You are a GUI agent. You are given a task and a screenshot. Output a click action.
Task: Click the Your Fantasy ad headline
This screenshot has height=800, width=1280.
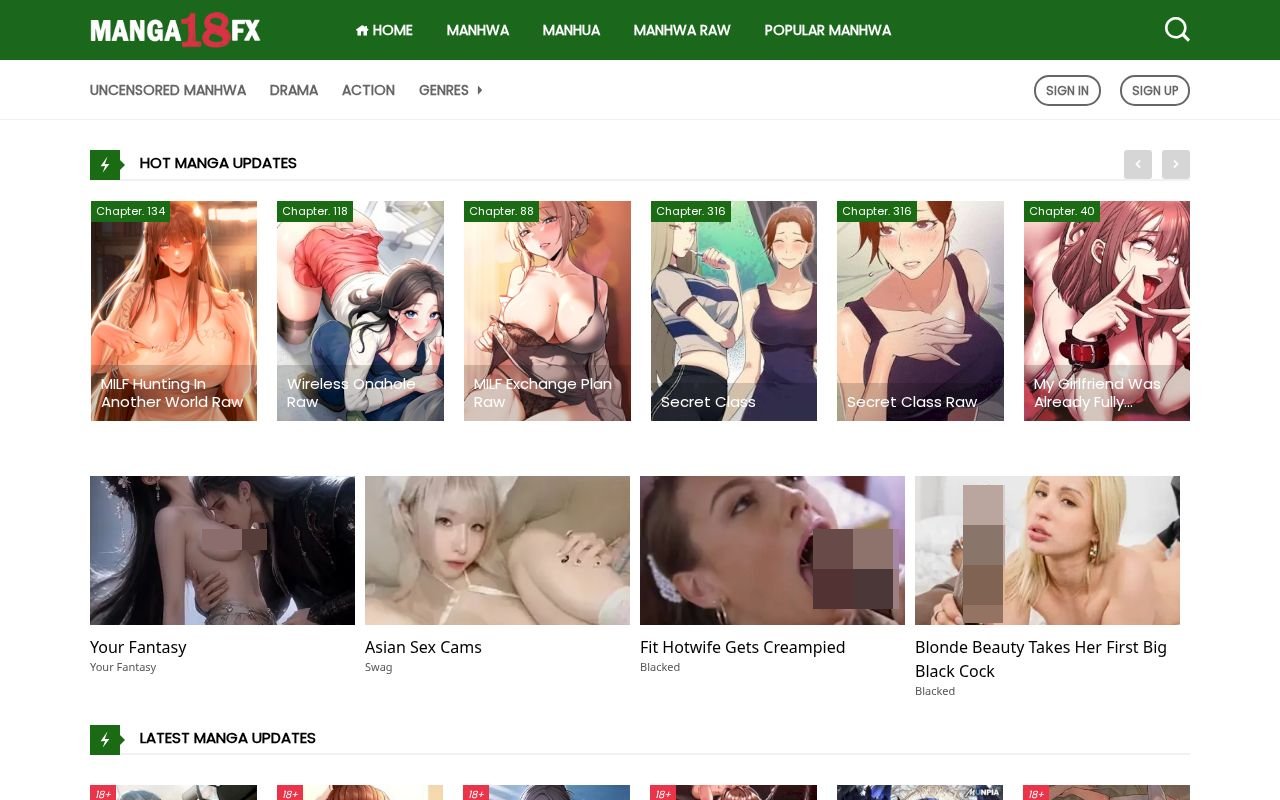(x=138, y=647)
